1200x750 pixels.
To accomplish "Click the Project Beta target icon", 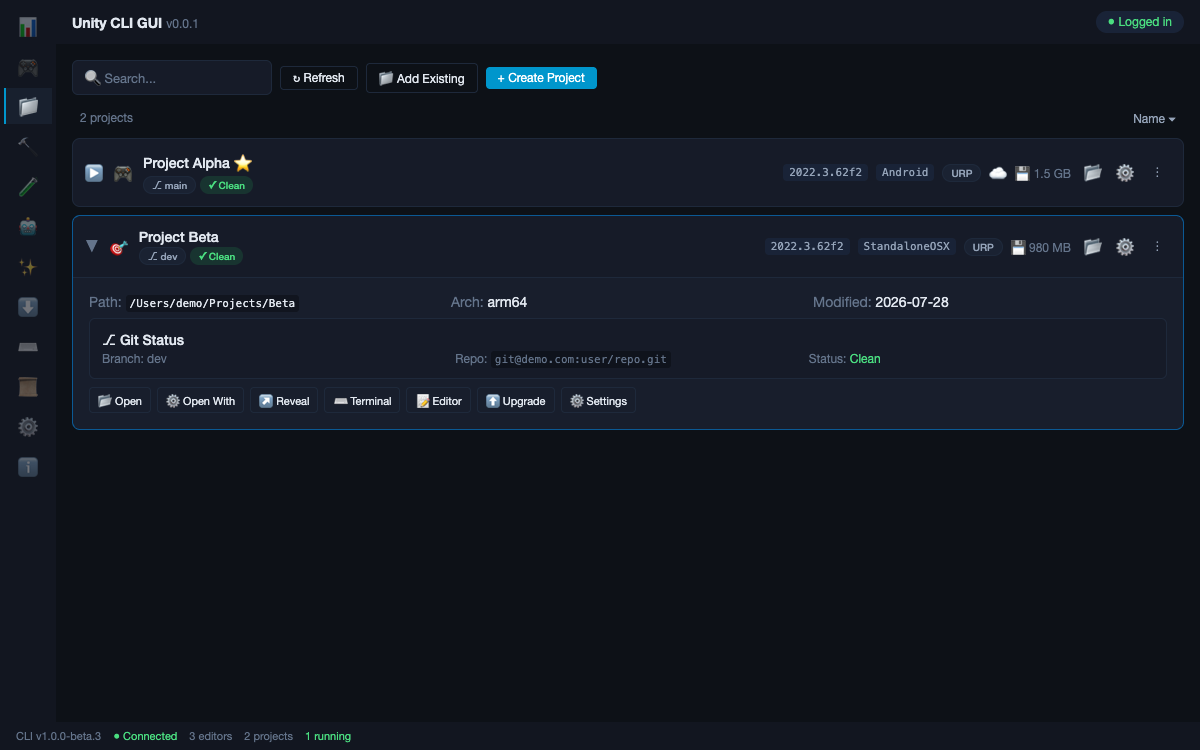I will point(119,247).
